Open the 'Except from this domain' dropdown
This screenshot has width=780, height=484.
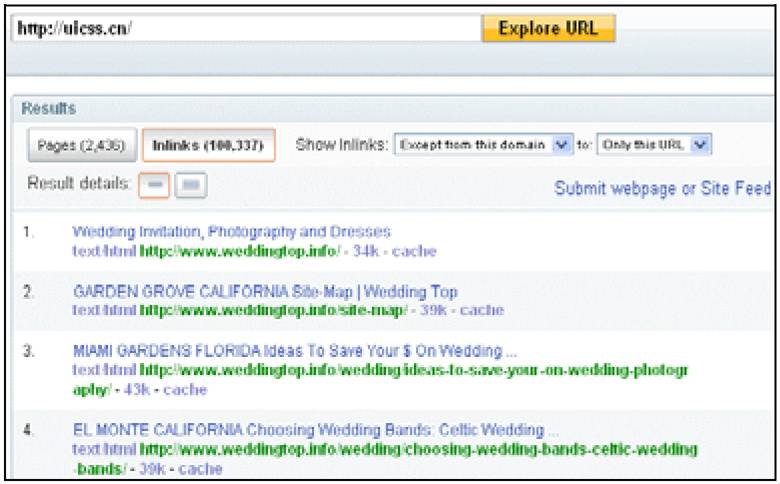coord(484,145)
